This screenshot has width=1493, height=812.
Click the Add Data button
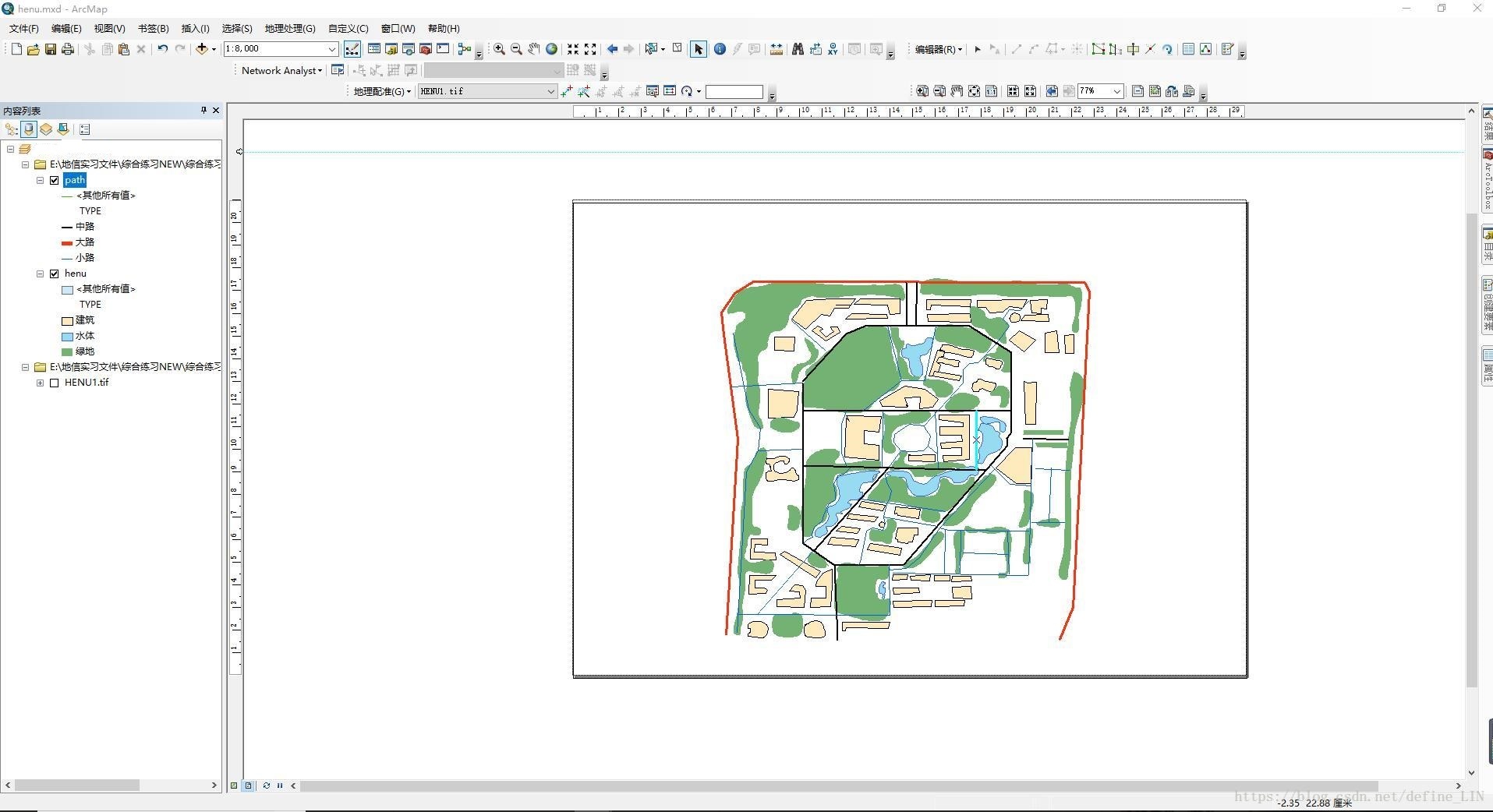202,49
